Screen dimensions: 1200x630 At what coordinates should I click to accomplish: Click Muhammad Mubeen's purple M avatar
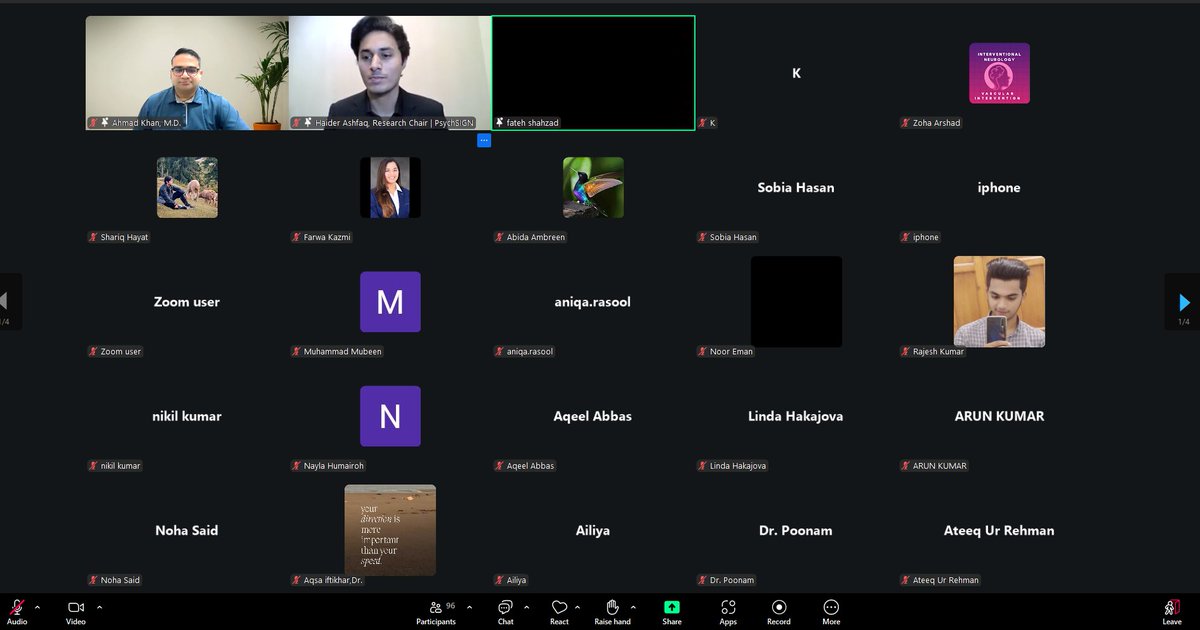[x=390, y=302]
